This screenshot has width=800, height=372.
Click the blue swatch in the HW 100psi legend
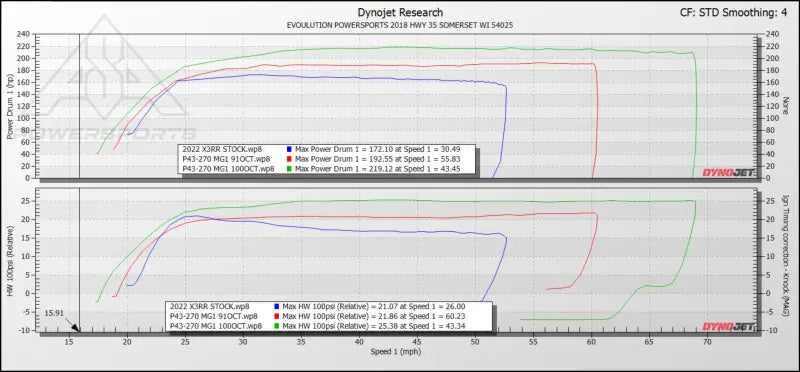coord(277,307)
